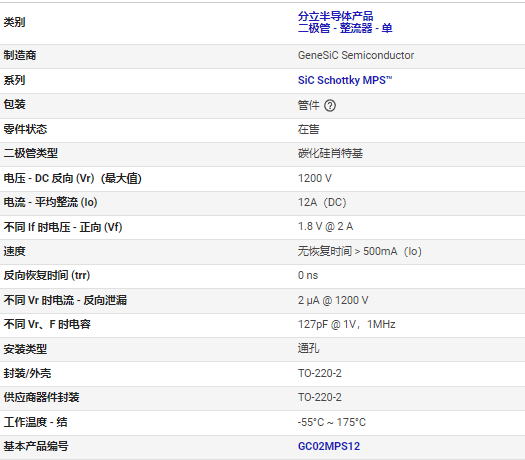Click the 12A (DC) current value
Viewport: 525px width, 460px height.
click(322, 203)
